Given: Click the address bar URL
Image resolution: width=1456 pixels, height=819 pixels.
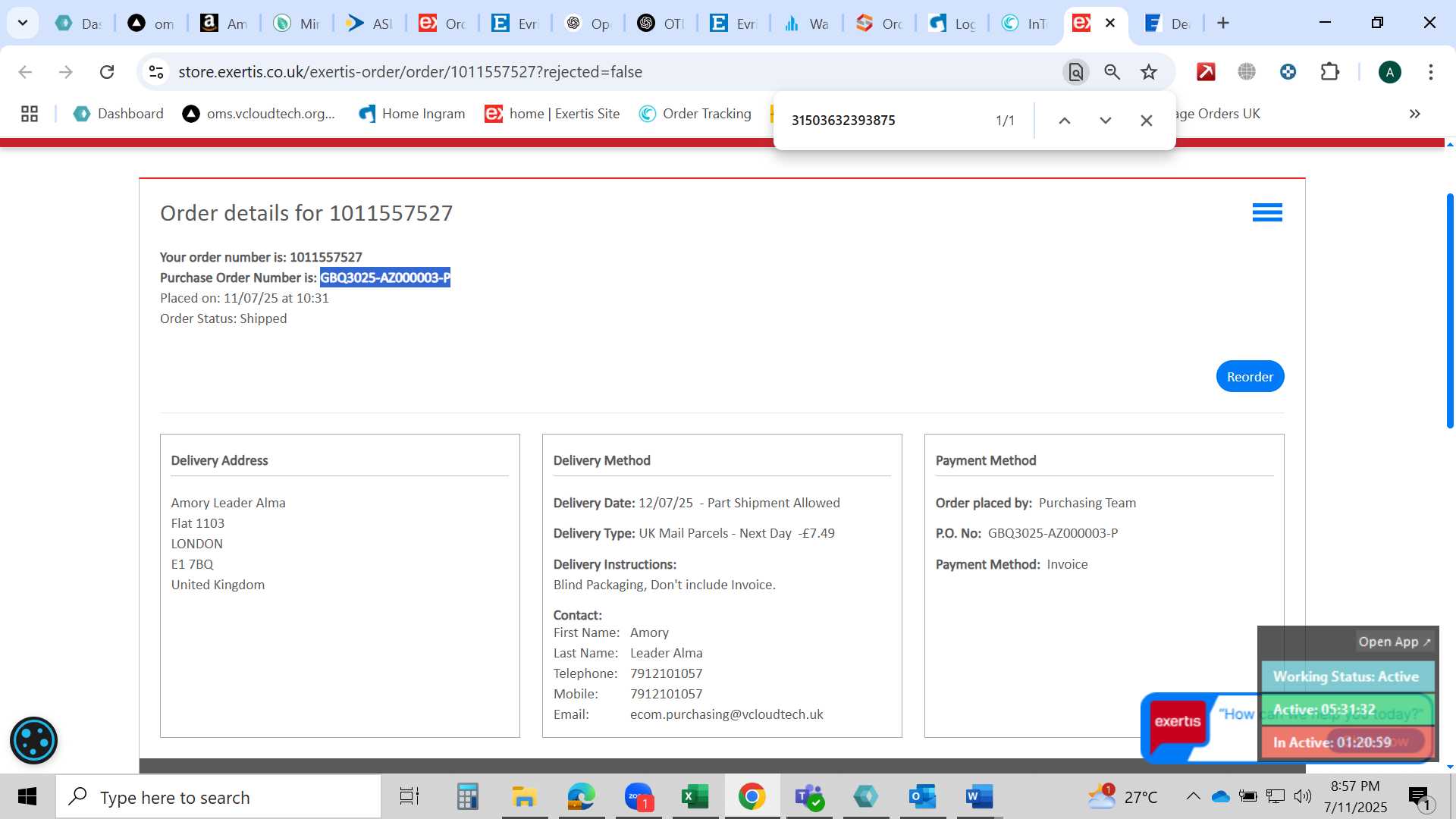Looking at the screenshot, I should 410,72.
